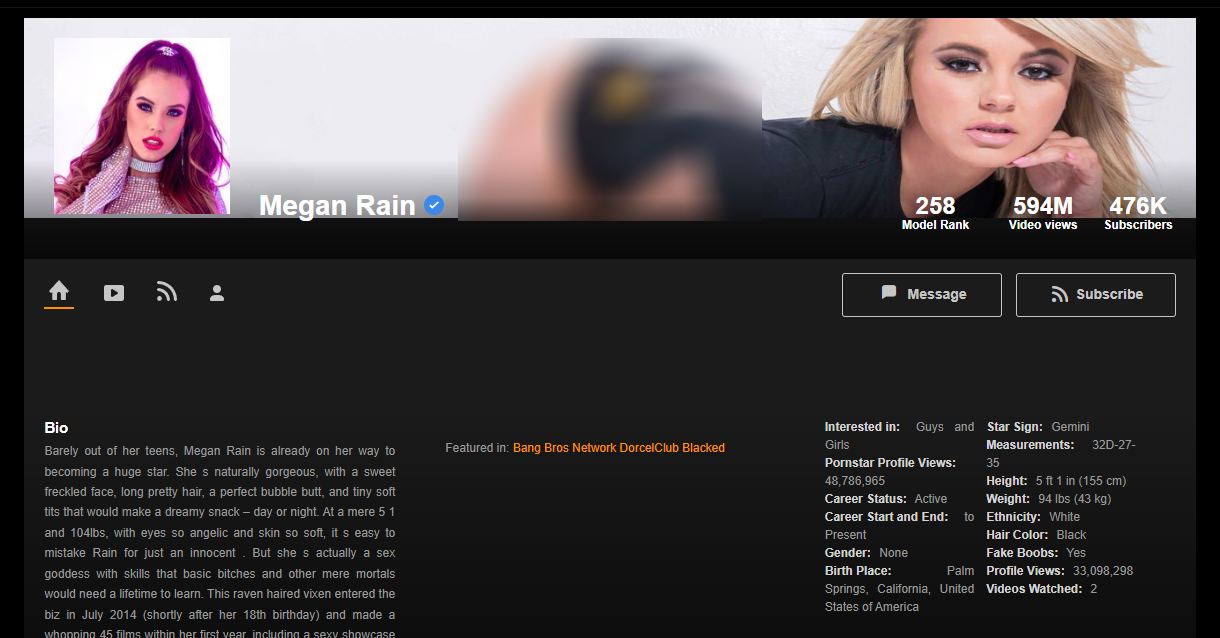Open the feed tab with RSS icon

[x=166, y=292]
